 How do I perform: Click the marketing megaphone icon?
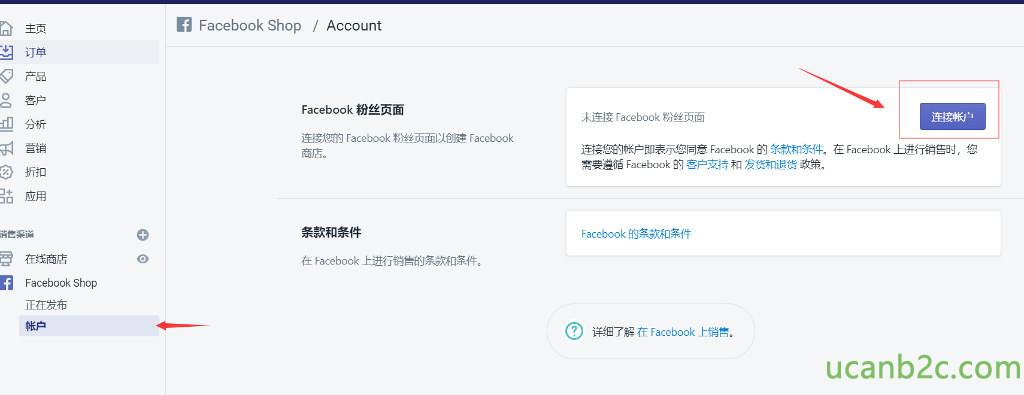(6, 148)
